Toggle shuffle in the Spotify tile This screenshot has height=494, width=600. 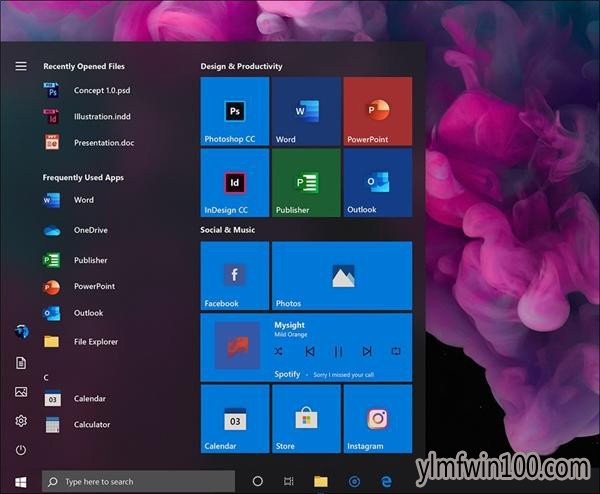[279, 351]
